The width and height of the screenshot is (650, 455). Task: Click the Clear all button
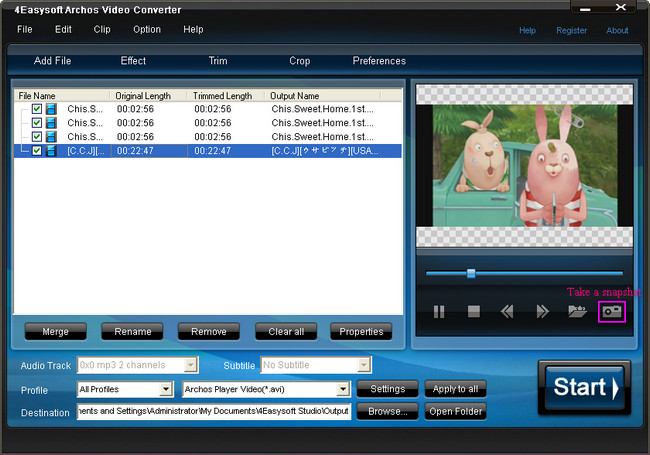coord(286,332)
